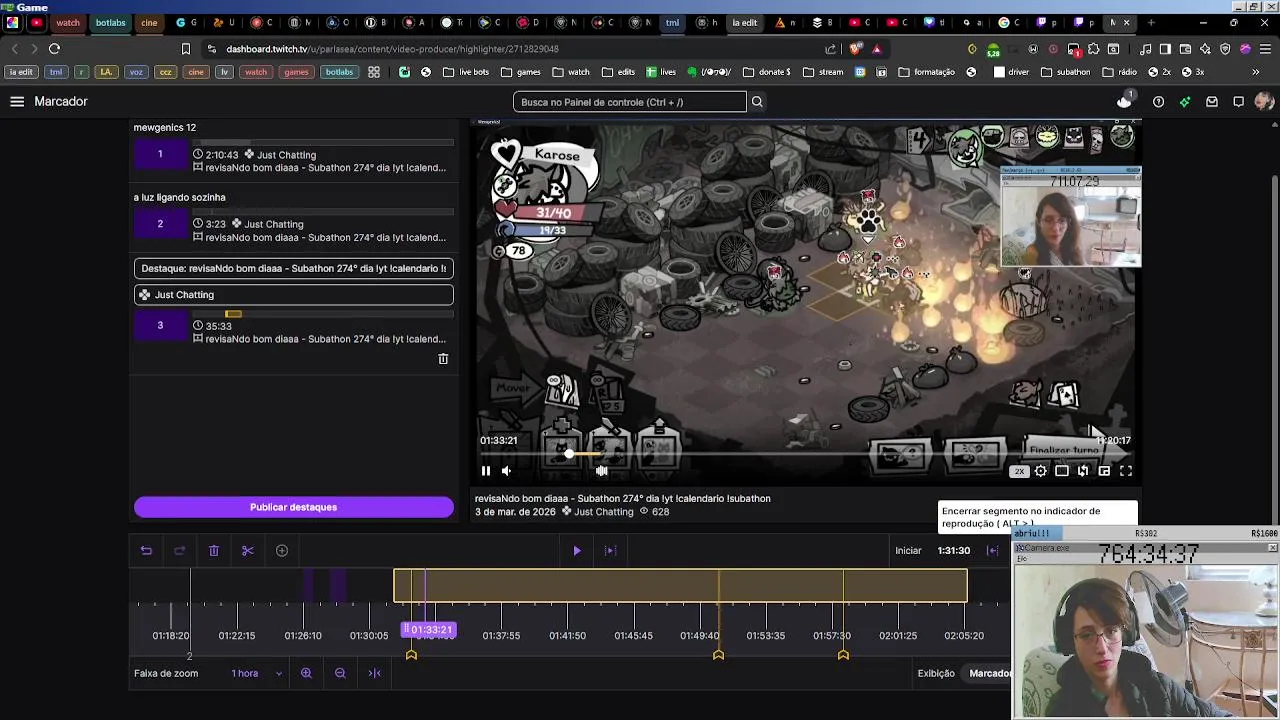The image size is (1280, 720).
Task: Open a new browser tab
Action: coord(1151,22)
